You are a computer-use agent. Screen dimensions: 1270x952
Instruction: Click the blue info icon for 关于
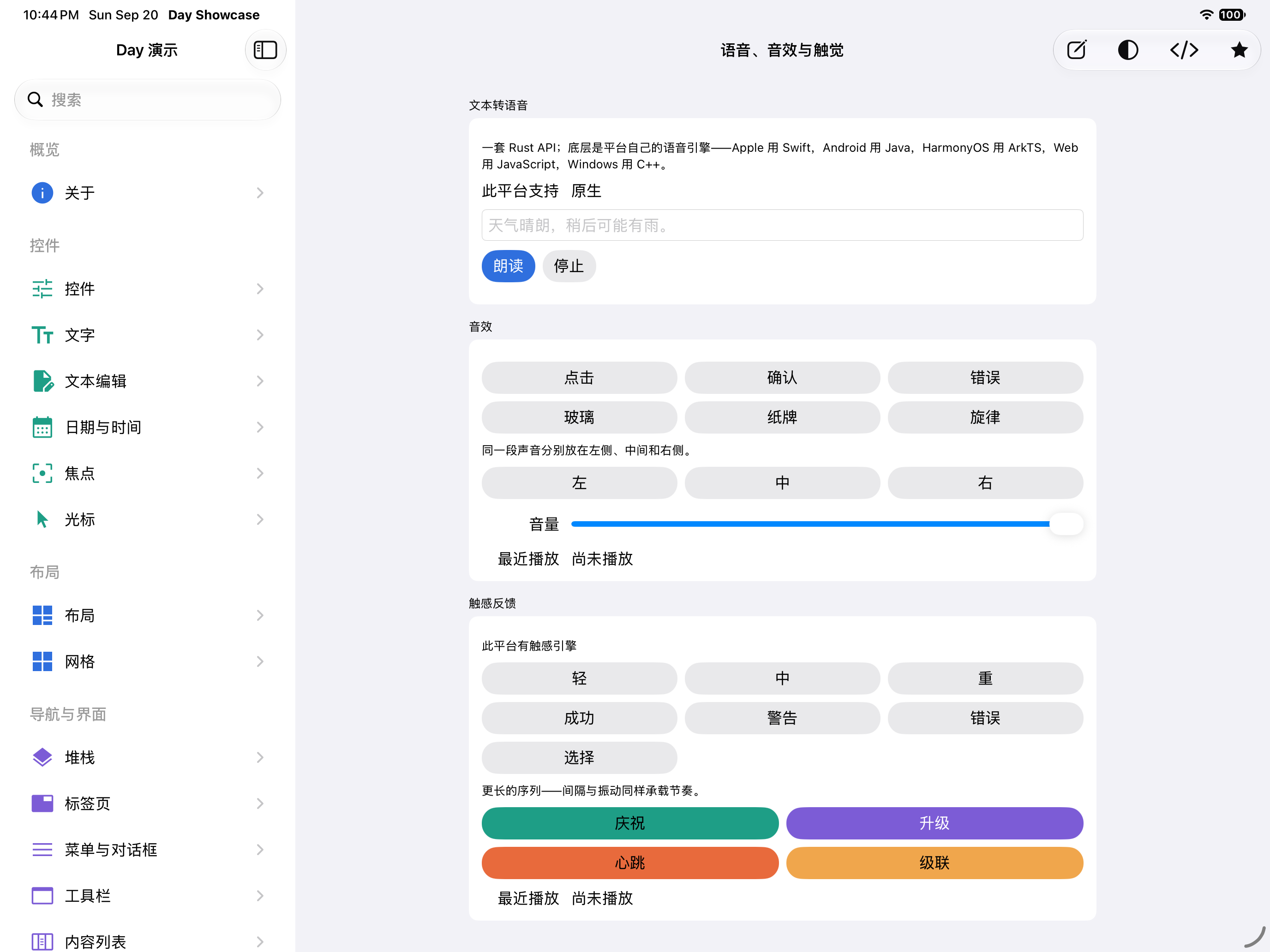pyautogui.click(x=42, y=193)
